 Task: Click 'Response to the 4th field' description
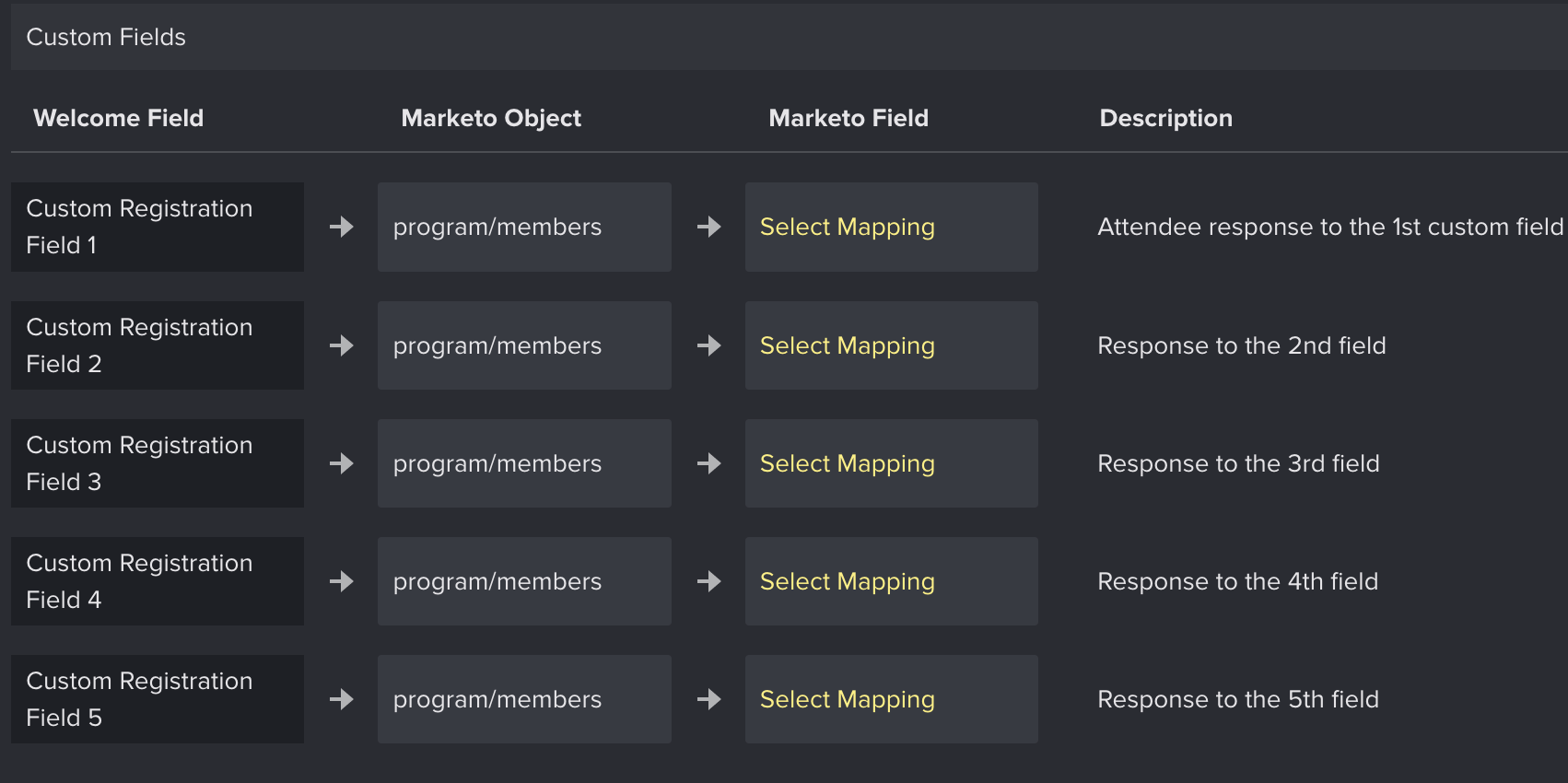(x=1237, y=581)
